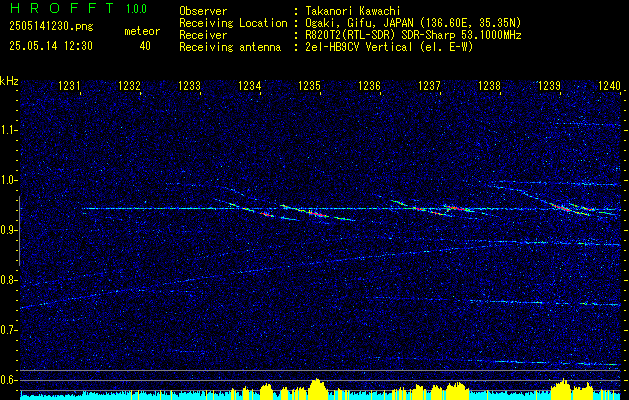Click the 1233 time axis marker
Viewport: 629px width, 400px height.
click(x=189, y=85)
